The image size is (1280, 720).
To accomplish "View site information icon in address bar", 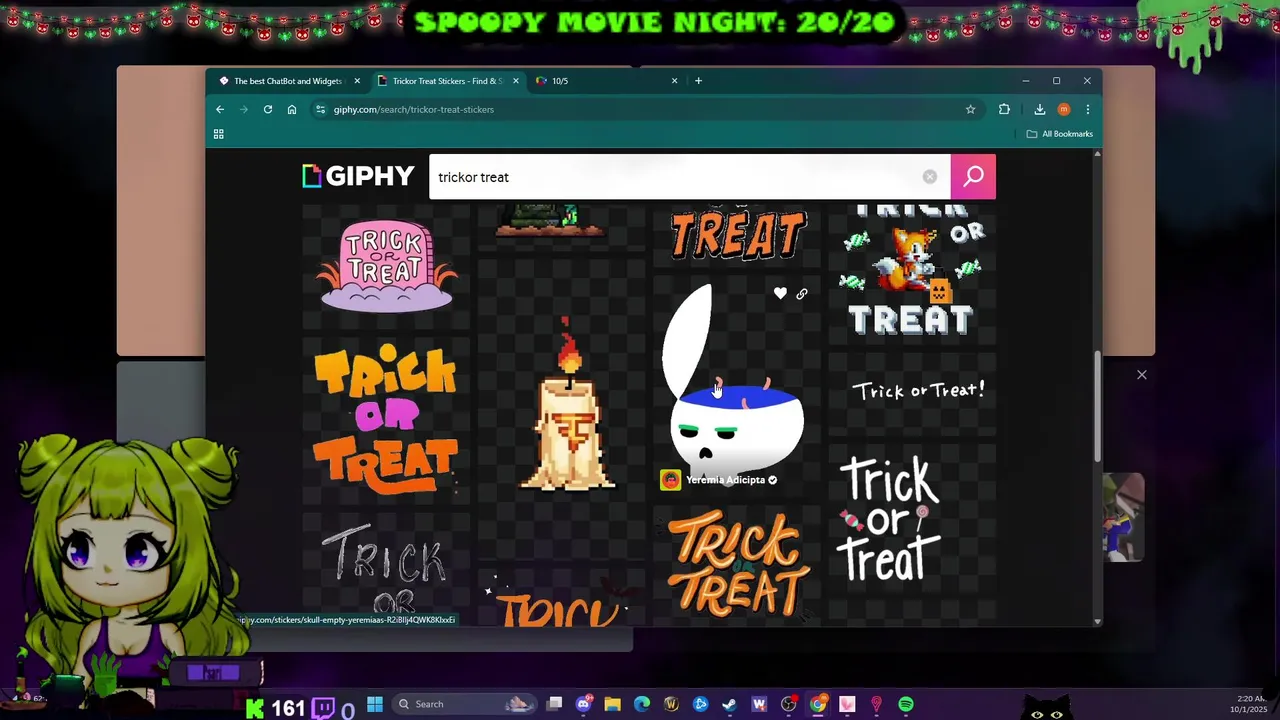I will [x=320, y=109].
